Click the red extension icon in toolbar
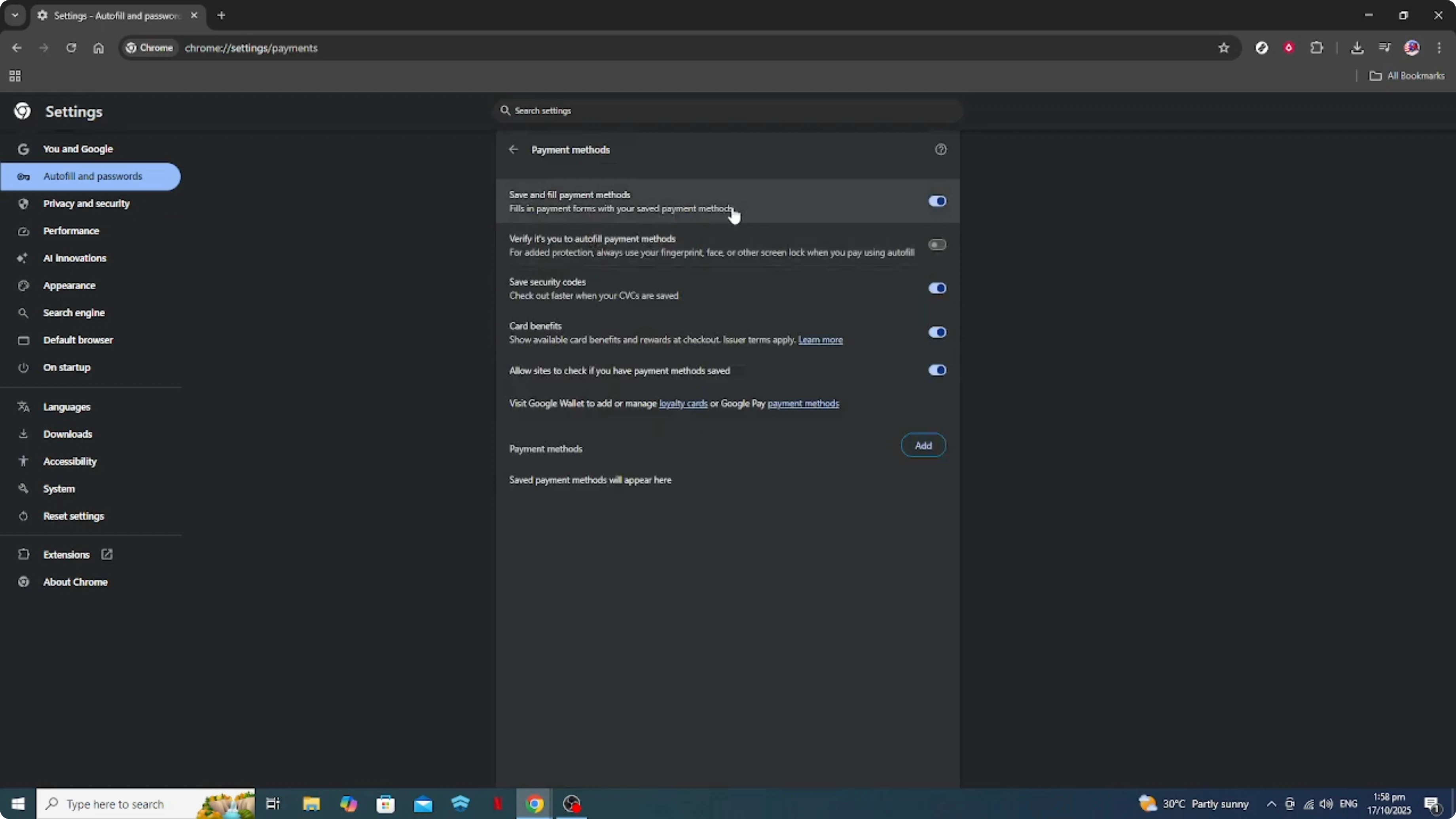 (x=1289, y=48)
